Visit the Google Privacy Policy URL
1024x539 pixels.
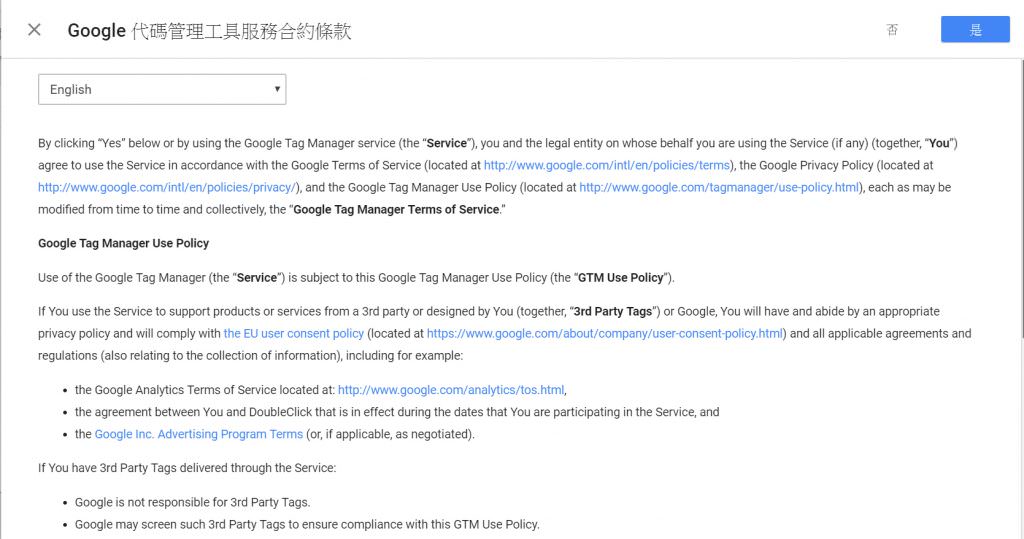(166, 187)
